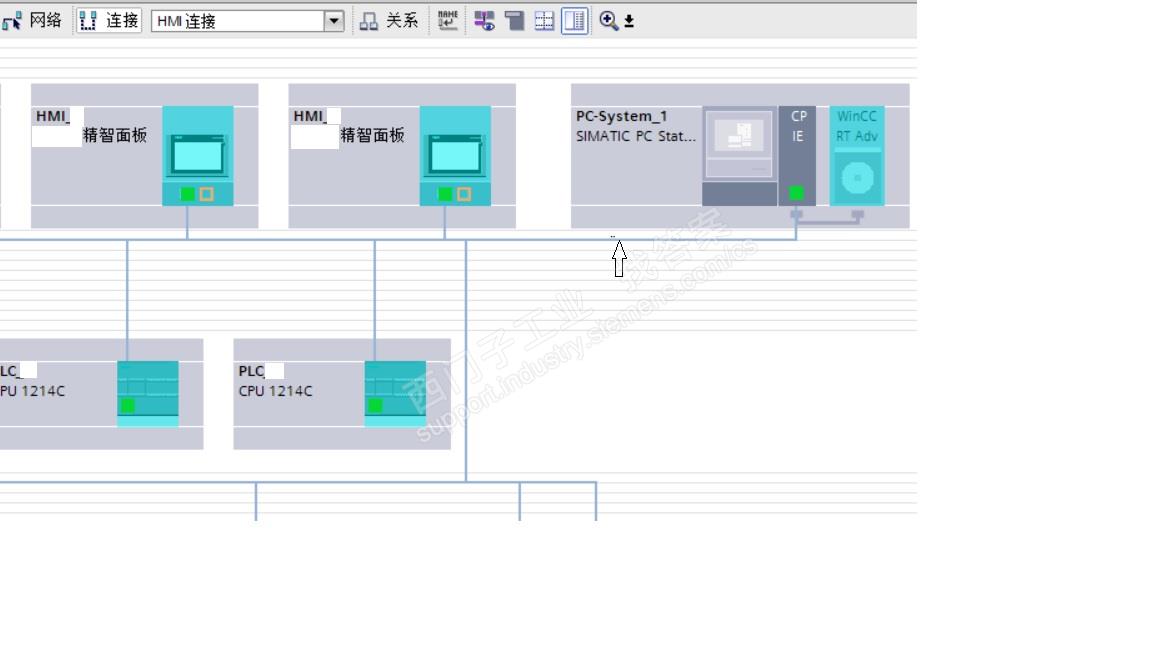Click the 关系 (Relations) toolbar button
This screenshot has width=1152, height=648.
(389, 21)
